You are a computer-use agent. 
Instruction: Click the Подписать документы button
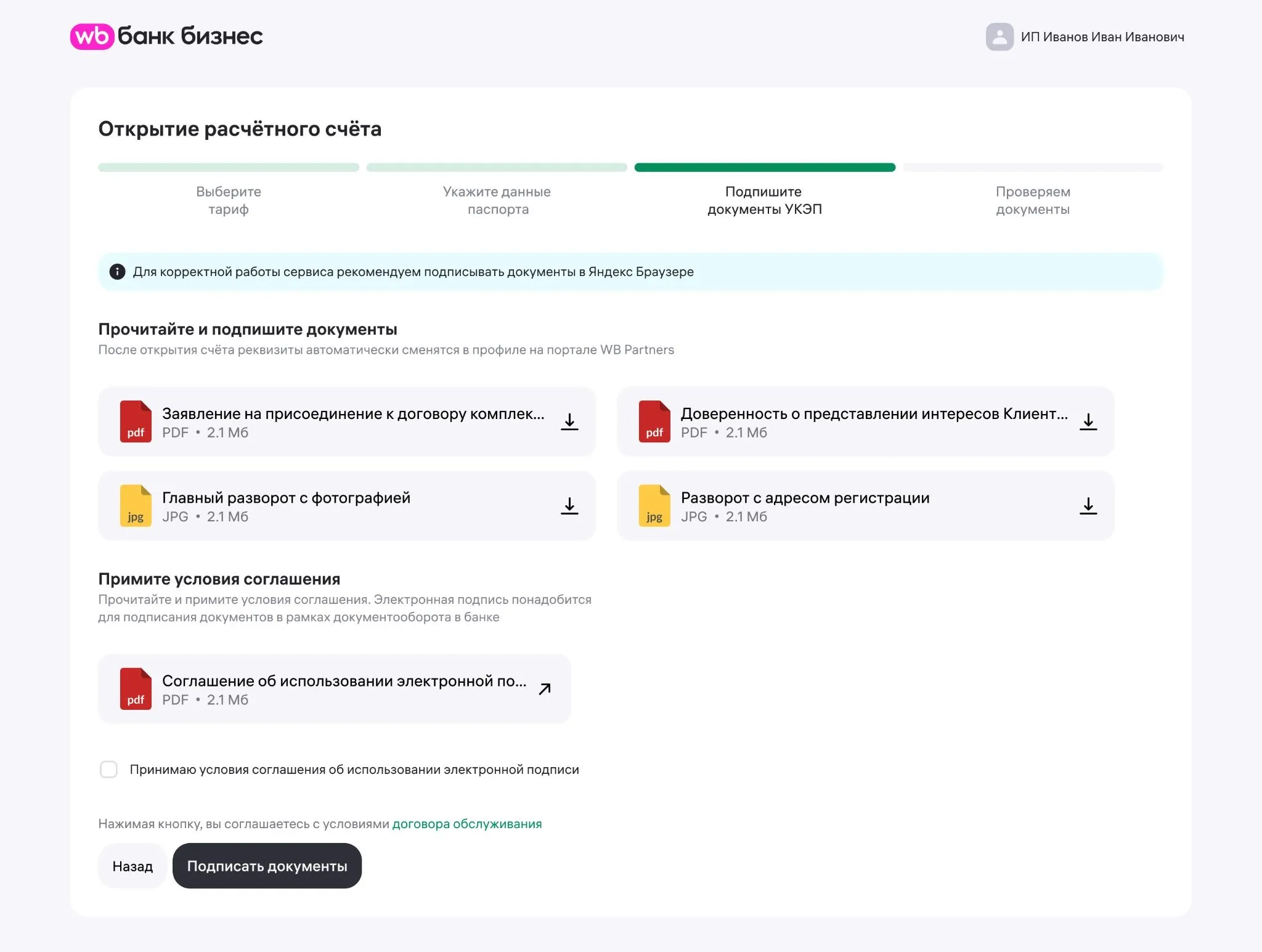(x=267, y=866)
